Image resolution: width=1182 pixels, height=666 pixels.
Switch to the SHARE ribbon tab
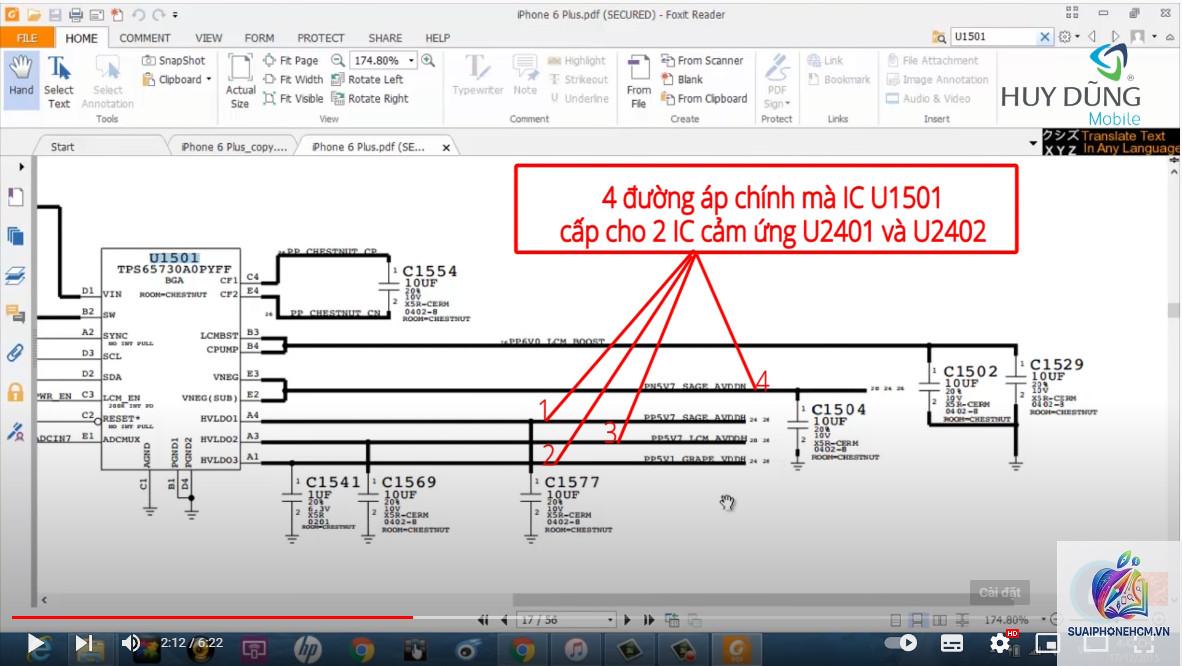point(385,38)
